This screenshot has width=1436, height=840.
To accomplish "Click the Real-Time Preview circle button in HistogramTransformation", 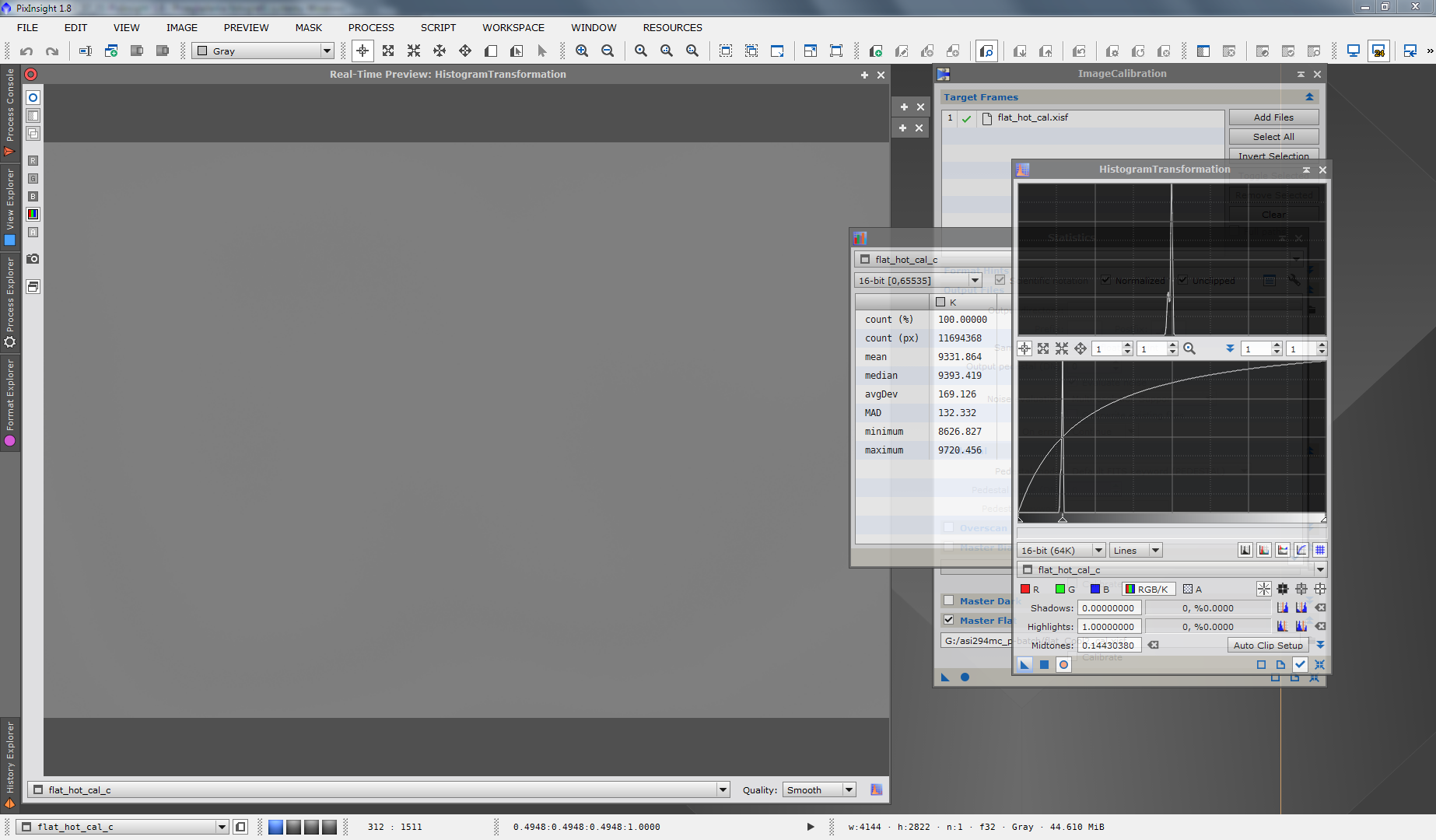I will tap(1063, 665).
